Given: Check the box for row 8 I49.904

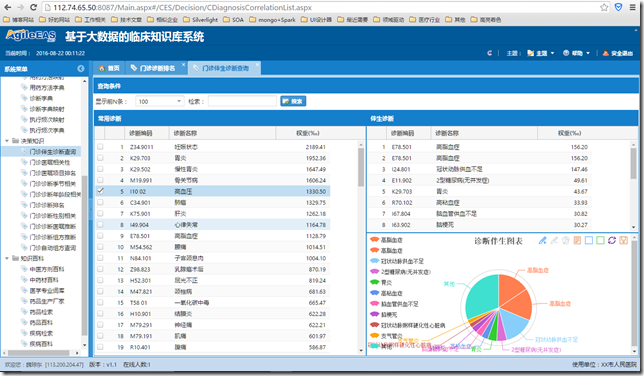Looking at the screenshot, I should (x=100, y=224).
